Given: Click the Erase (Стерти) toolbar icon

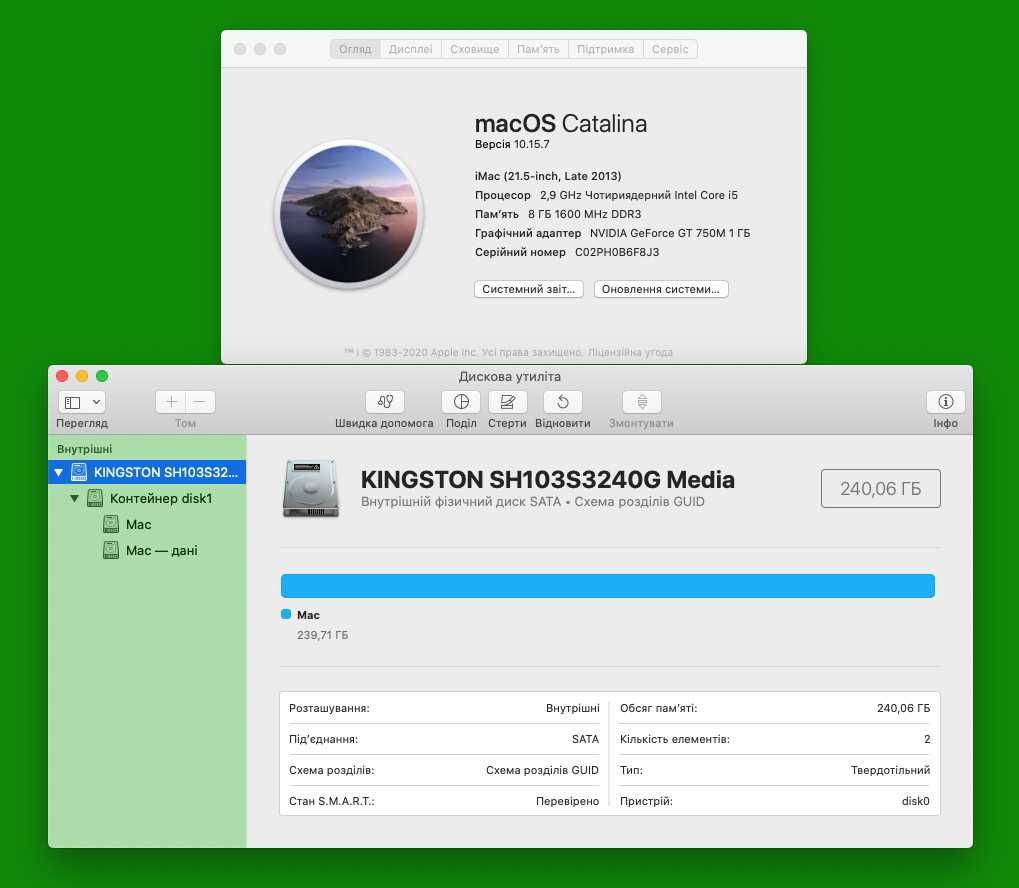Looking at the screenshot, I should point(508,402).
